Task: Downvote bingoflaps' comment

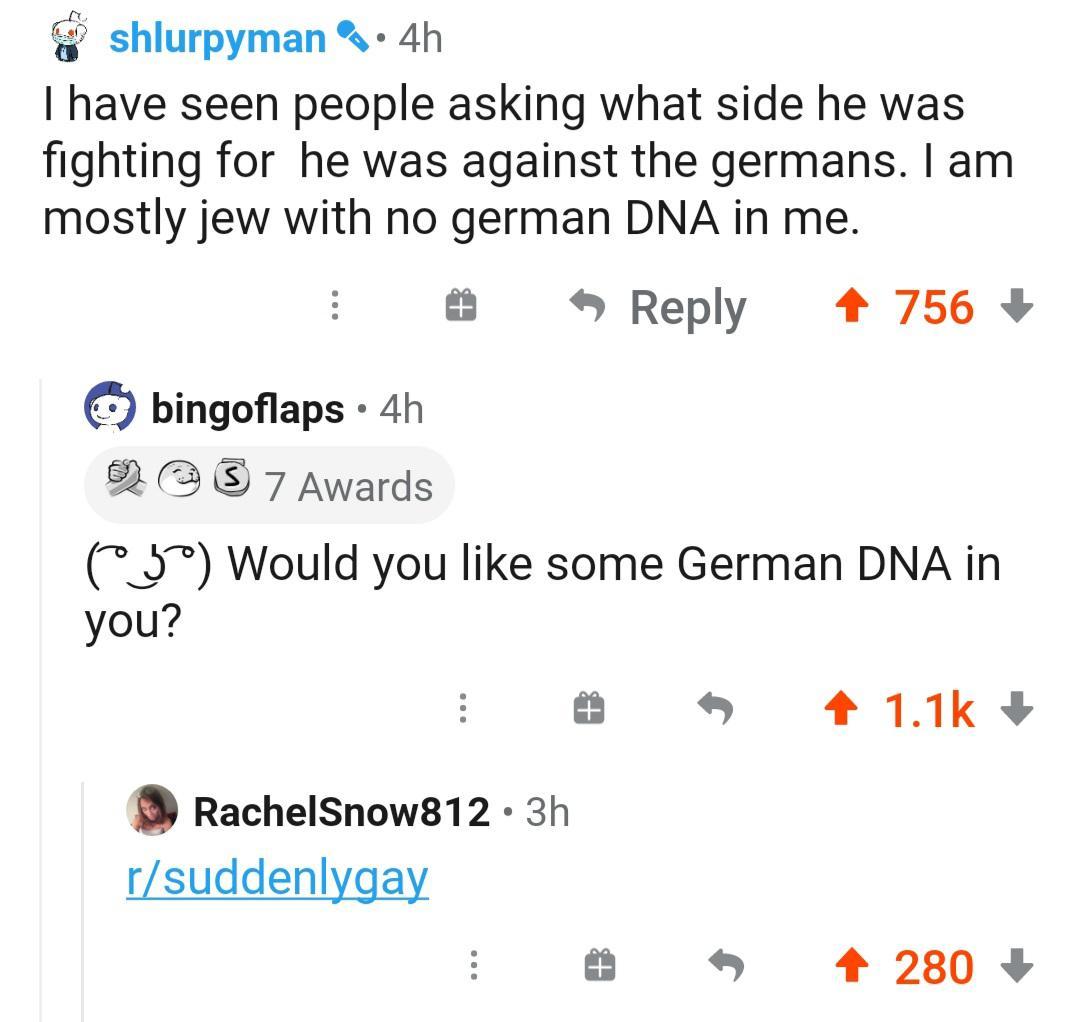Action: tap(1016, 709)
